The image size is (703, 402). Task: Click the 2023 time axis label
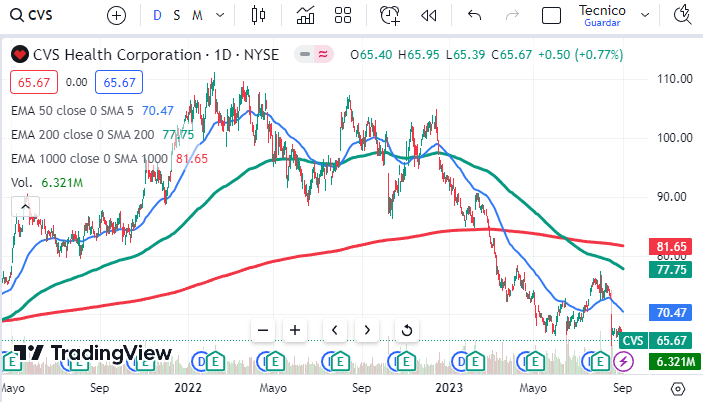point(449,388)
